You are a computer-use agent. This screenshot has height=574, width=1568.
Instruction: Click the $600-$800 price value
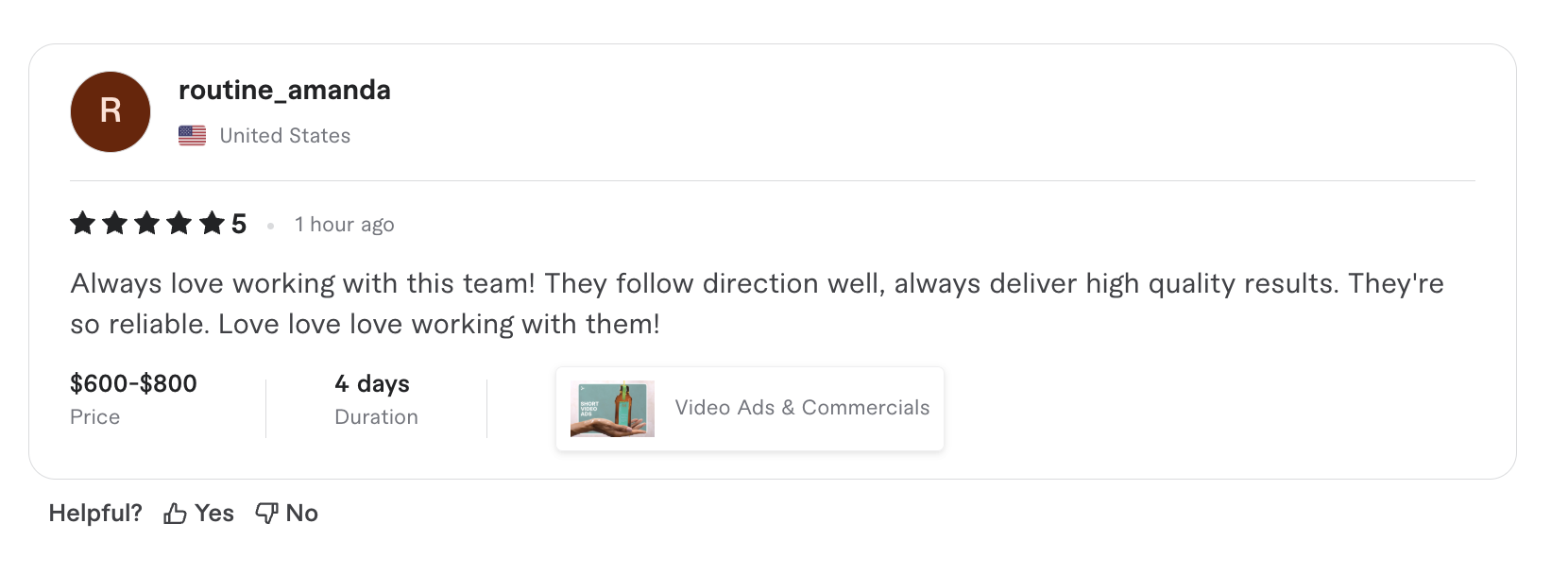point(133,384)
